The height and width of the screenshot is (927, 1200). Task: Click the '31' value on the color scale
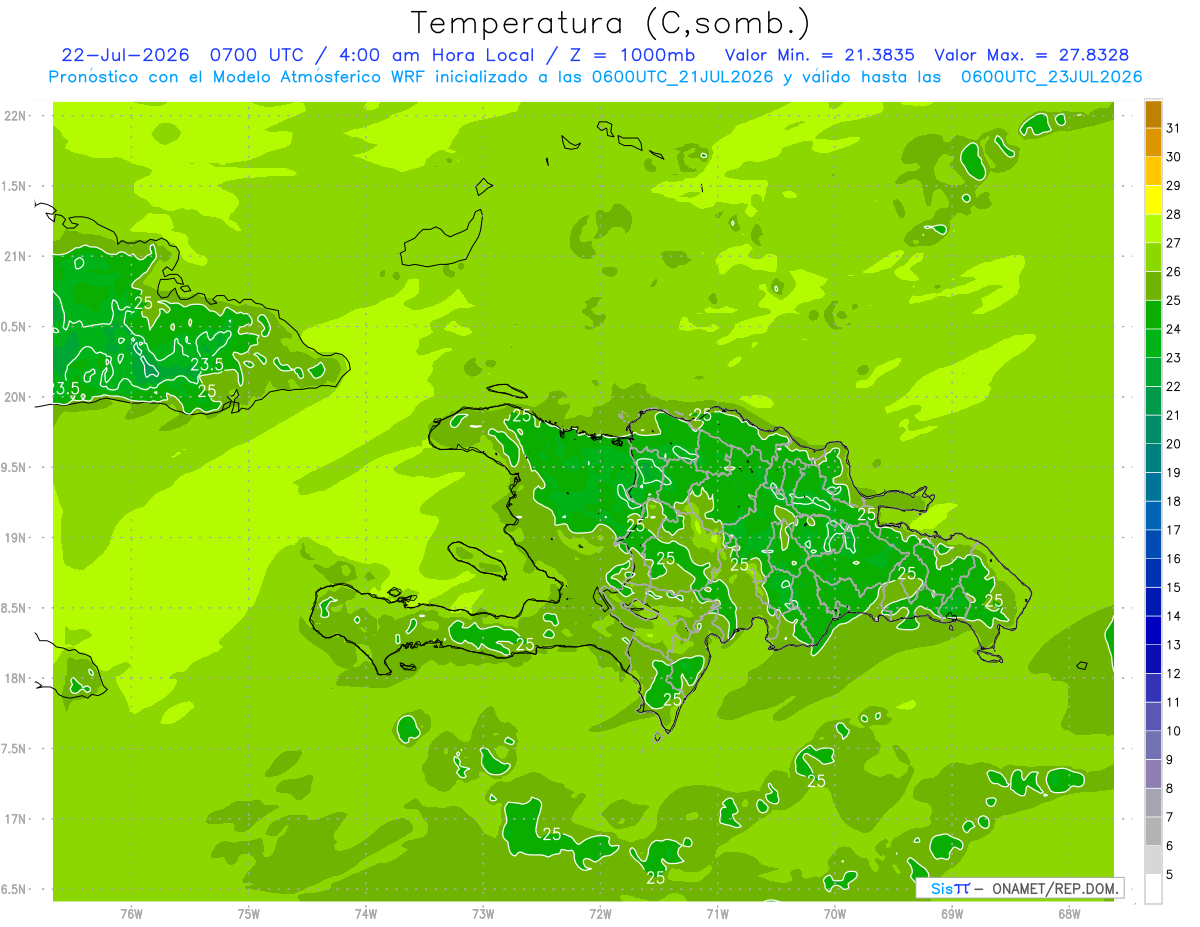1174,128
